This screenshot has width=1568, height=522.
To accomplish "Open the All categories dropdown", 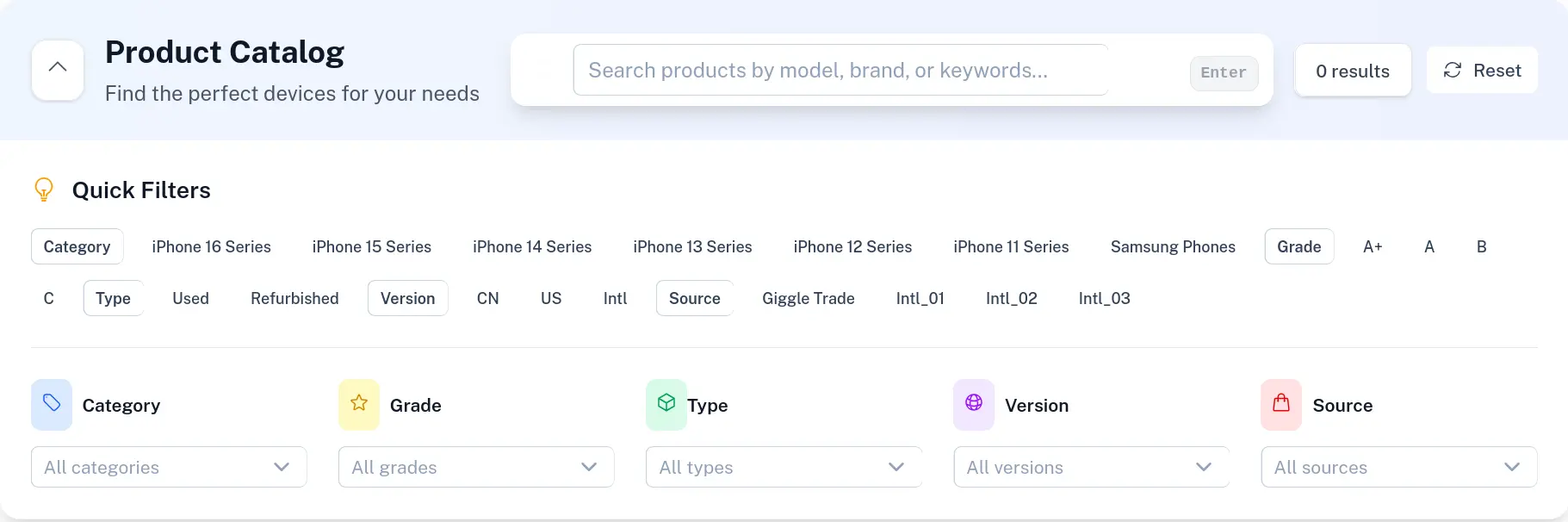I will pyautogui.click(x=168, y=467).
